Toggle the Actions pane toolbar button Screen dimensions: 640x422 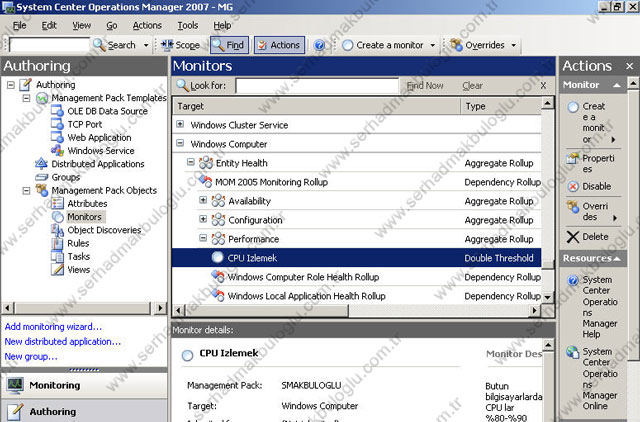280,45
